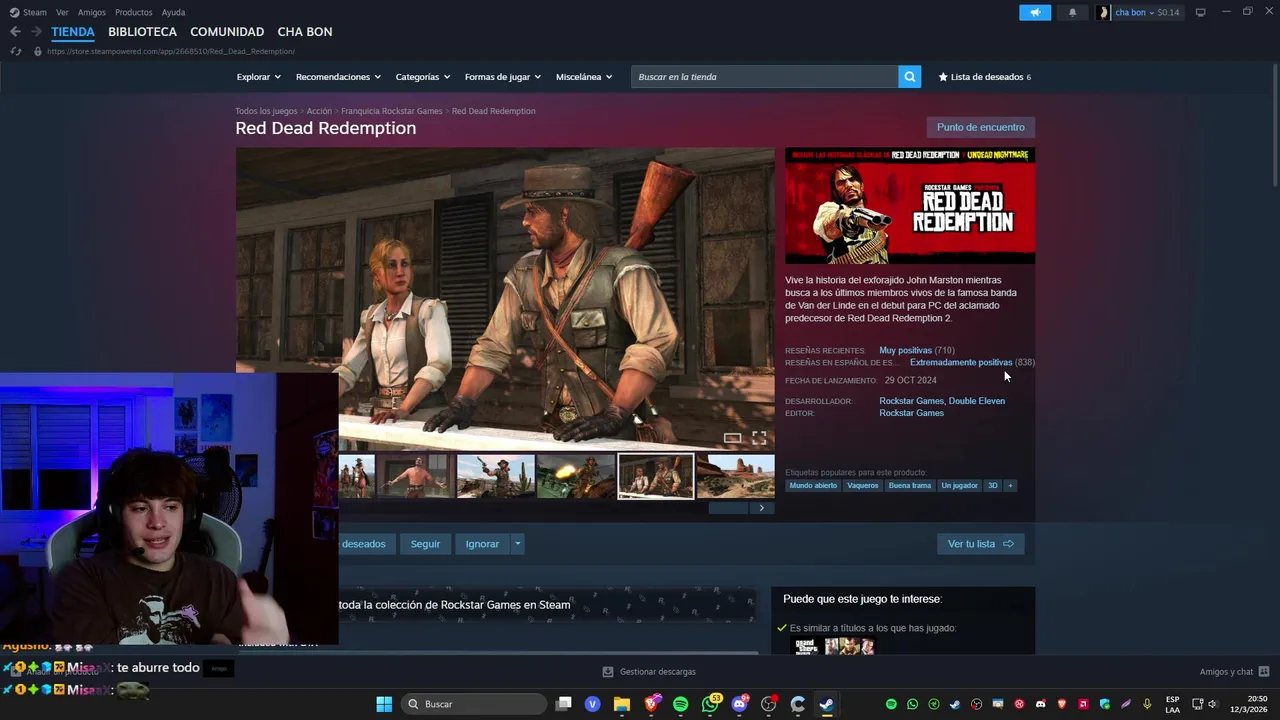Select the desert landscape thumbnail
The width and height of the screenshot is (1280, 720).
point(736,477)
